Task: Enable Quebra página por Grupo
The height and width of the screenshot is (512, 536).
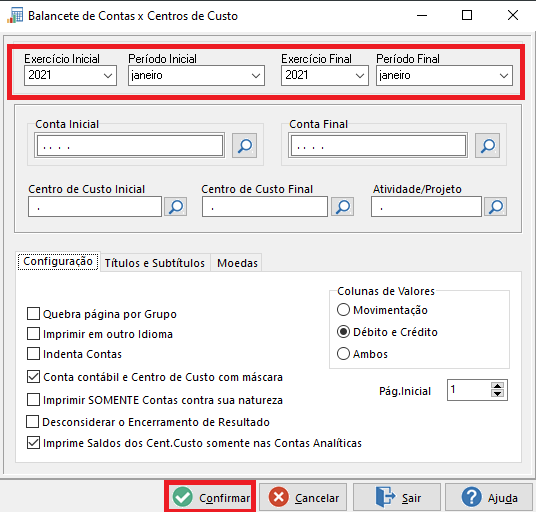Action: pyautogui.click(x=33, y=313)
